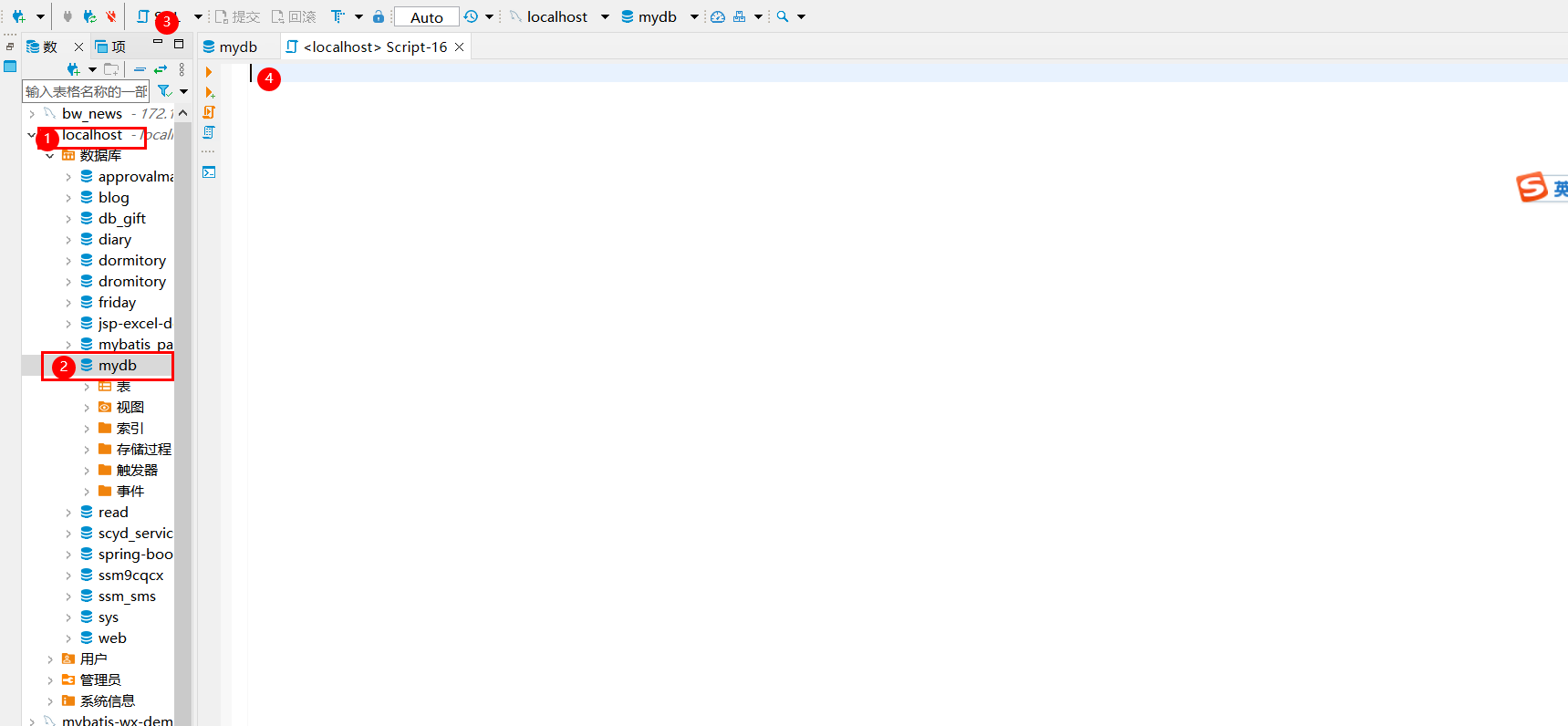This screenshot has width=1568, height=726.
Task: Open active connection localhost selector
Action: pyautogui.click(x=559, y=16)
